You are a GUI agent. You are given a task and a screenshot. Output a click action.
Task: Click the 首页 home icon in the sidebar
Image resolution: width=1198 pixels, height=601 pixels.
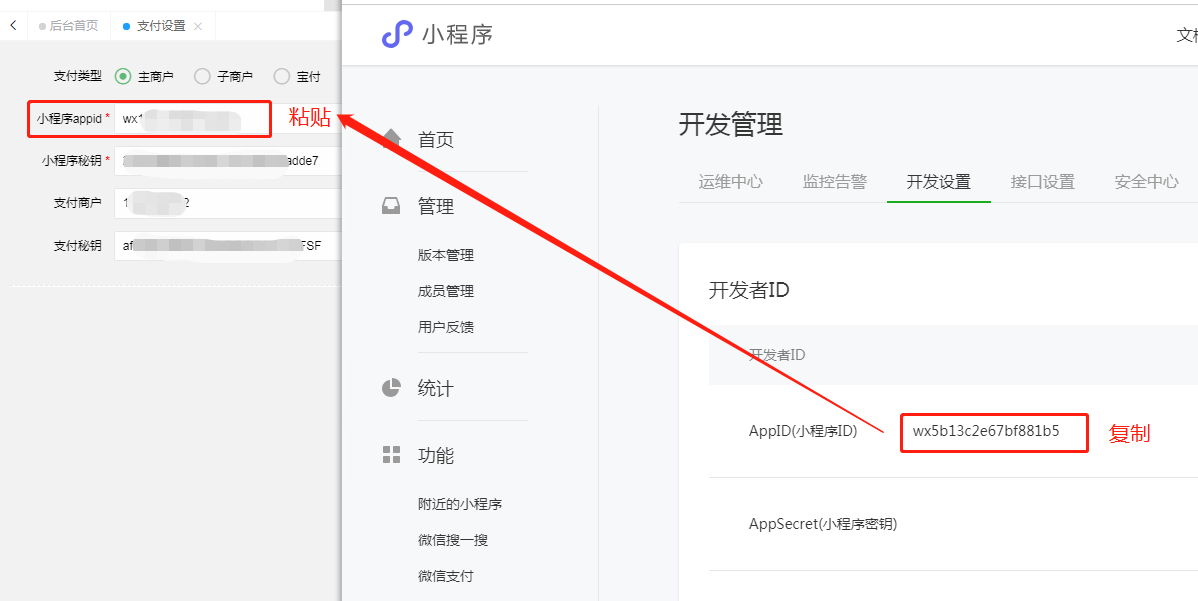pyautogui.click(x=390, y=140)
